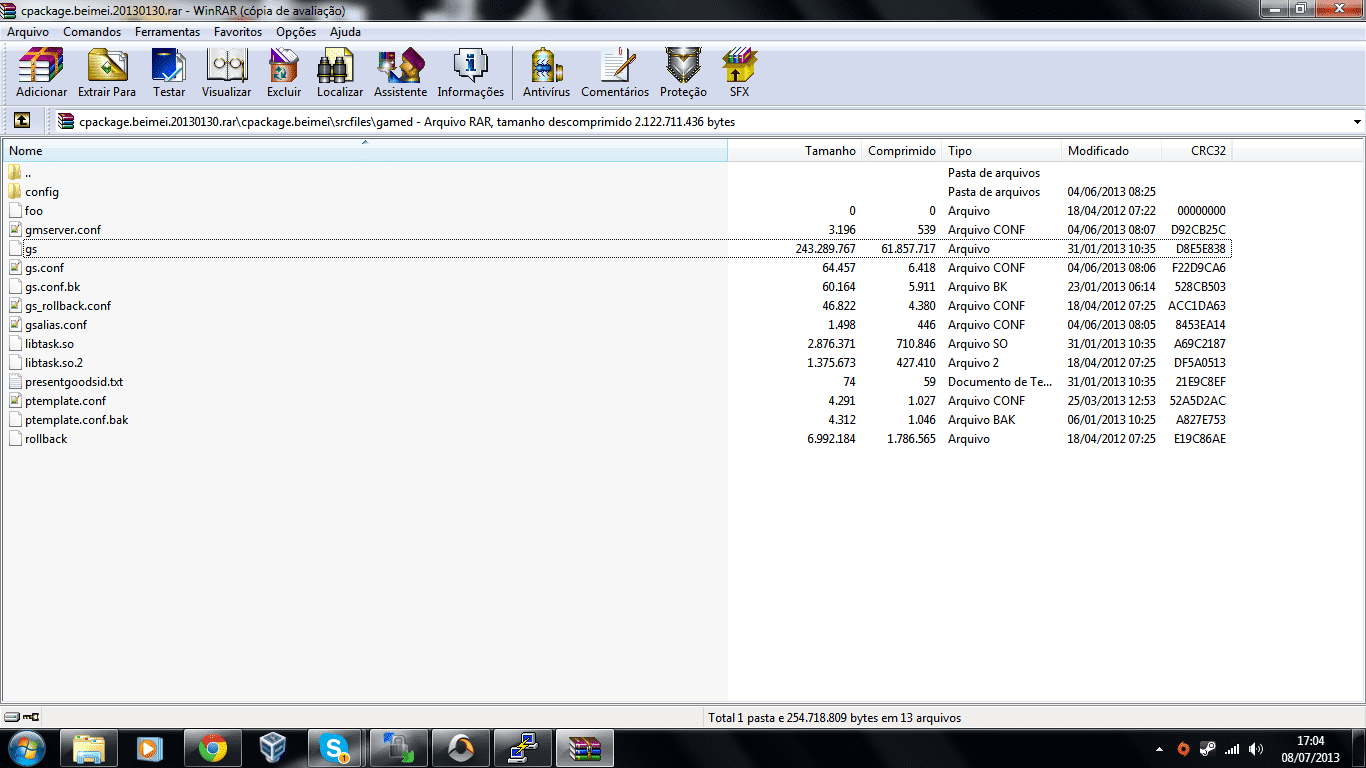Open the Visualizar file viewer icon
1366x768 pixels.
[226, 67]
